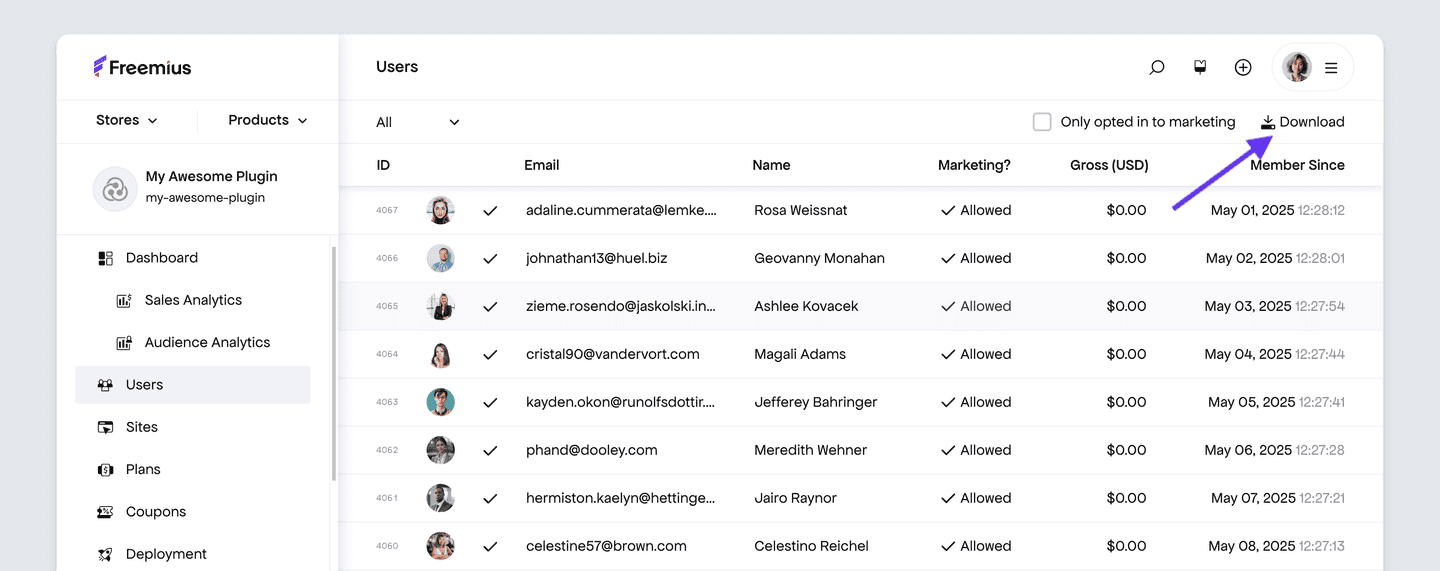Select Sites in the sidebar menu

click(x=142, y=427)
